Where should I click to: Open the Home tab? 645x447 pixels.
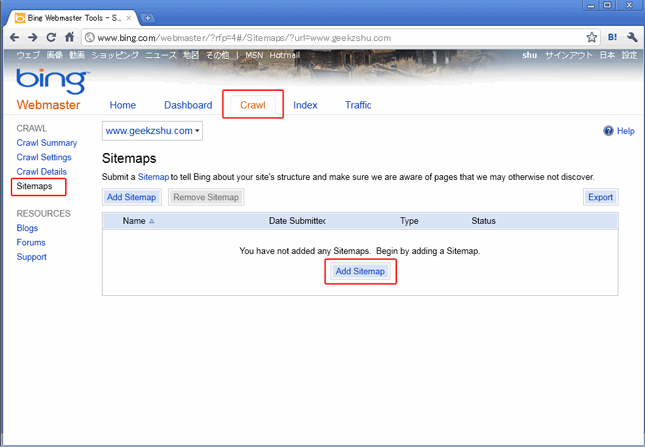coord(123,105)
